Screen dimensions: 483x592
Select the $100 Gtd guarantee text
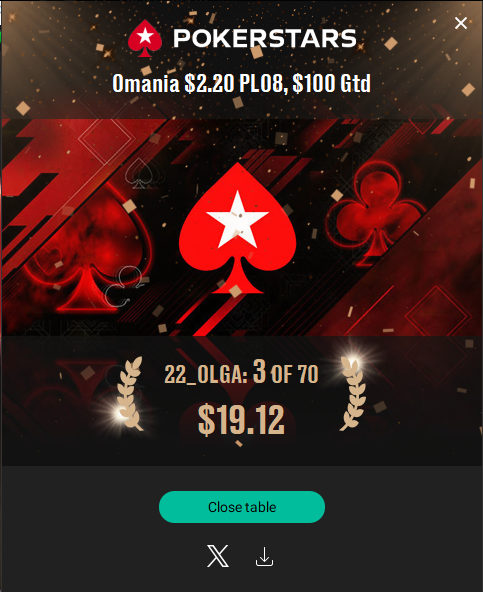pos(332,83)
